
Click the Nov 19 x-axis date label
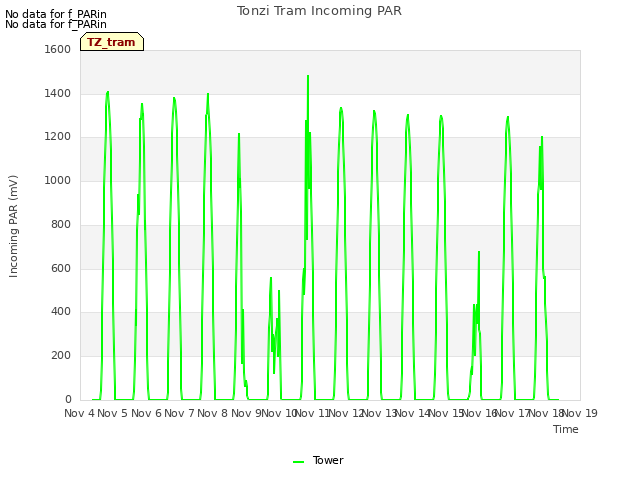tap(580, 413)
